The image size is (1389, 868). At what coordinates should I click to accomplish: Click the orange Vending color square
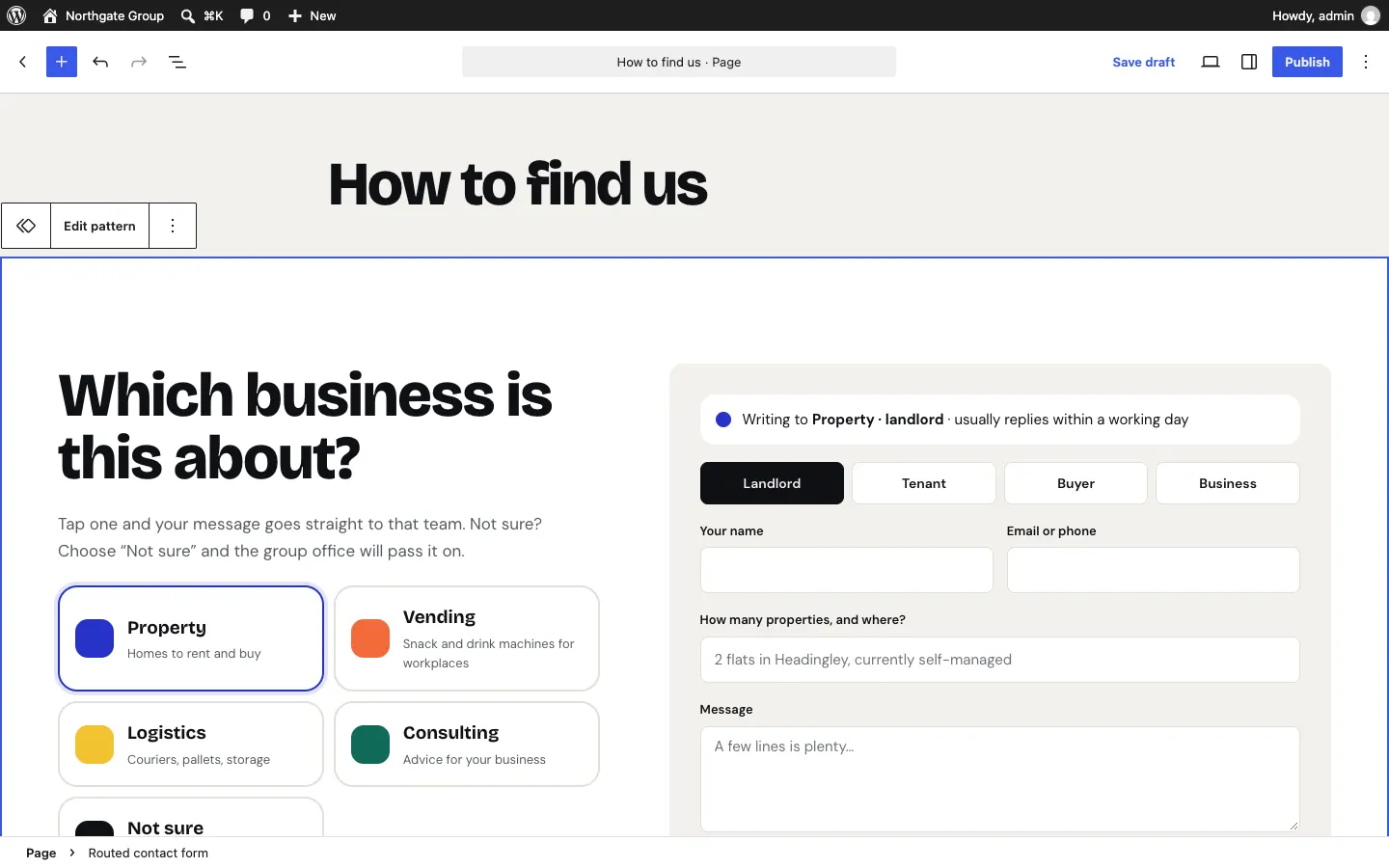(x=370, y=638)
